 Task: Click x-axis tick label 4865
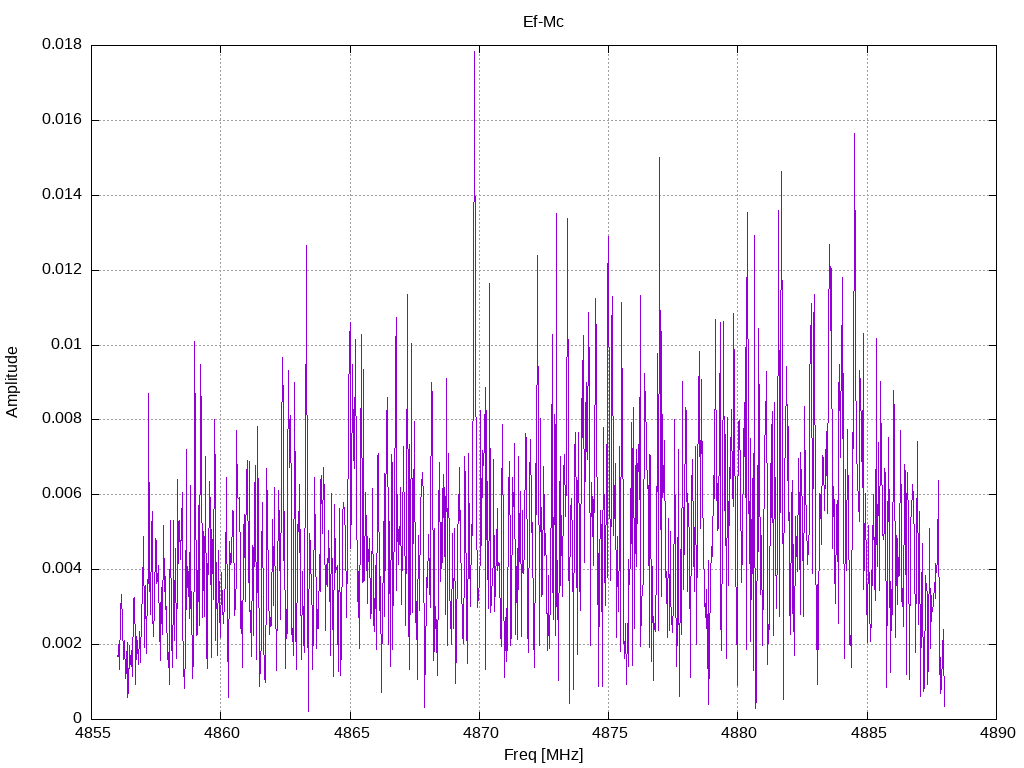point(350,733)
